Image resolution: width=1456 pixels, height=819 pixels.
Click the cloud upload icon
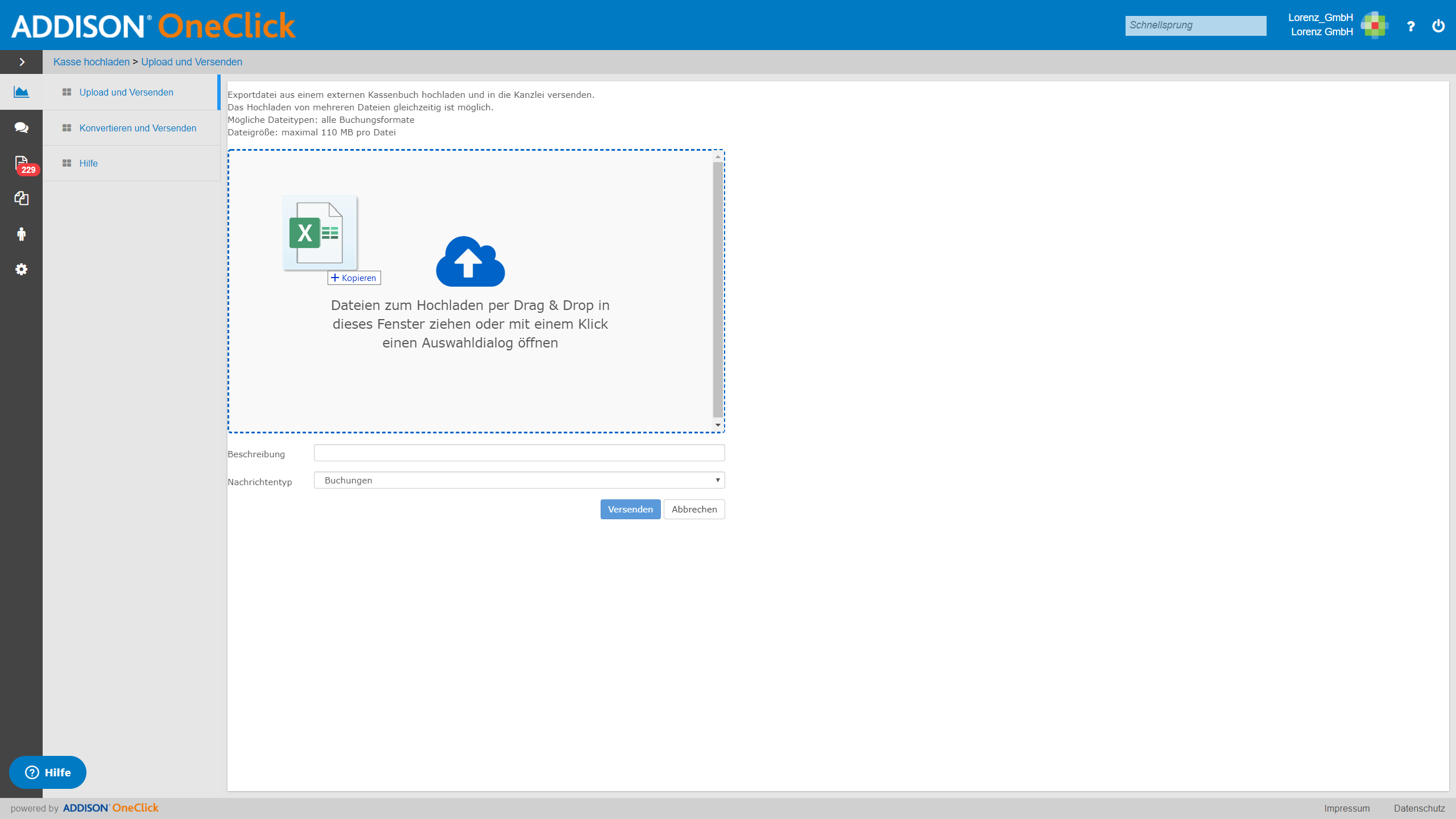[x=470, y=261]
